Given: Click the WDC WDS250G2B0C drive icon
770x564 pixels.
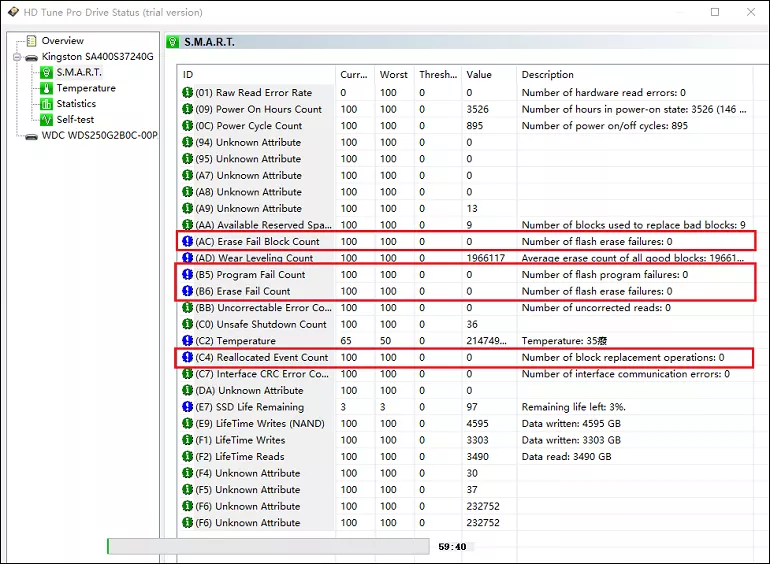Looking at the screenshot, I should [31, 136].
